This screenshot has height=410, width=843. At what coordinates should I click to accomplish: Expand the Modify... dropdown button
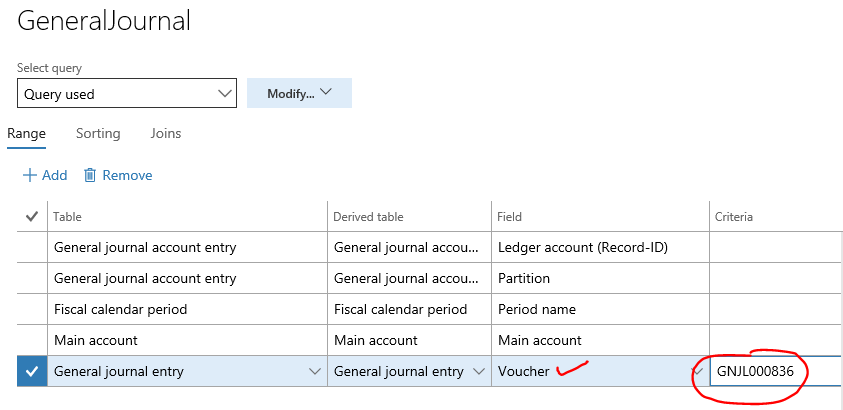[x=299, y=93]
